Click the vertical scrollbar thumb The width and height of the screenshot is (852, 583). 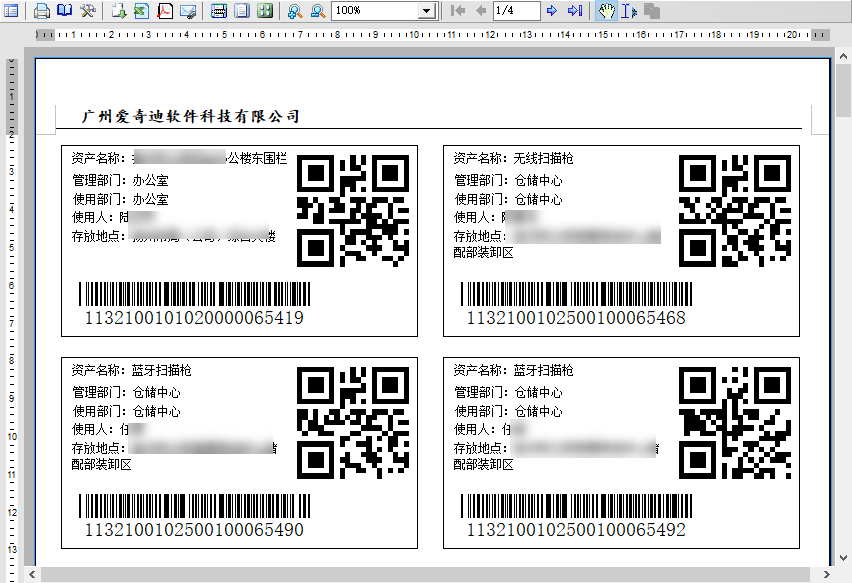coord(843,90)
